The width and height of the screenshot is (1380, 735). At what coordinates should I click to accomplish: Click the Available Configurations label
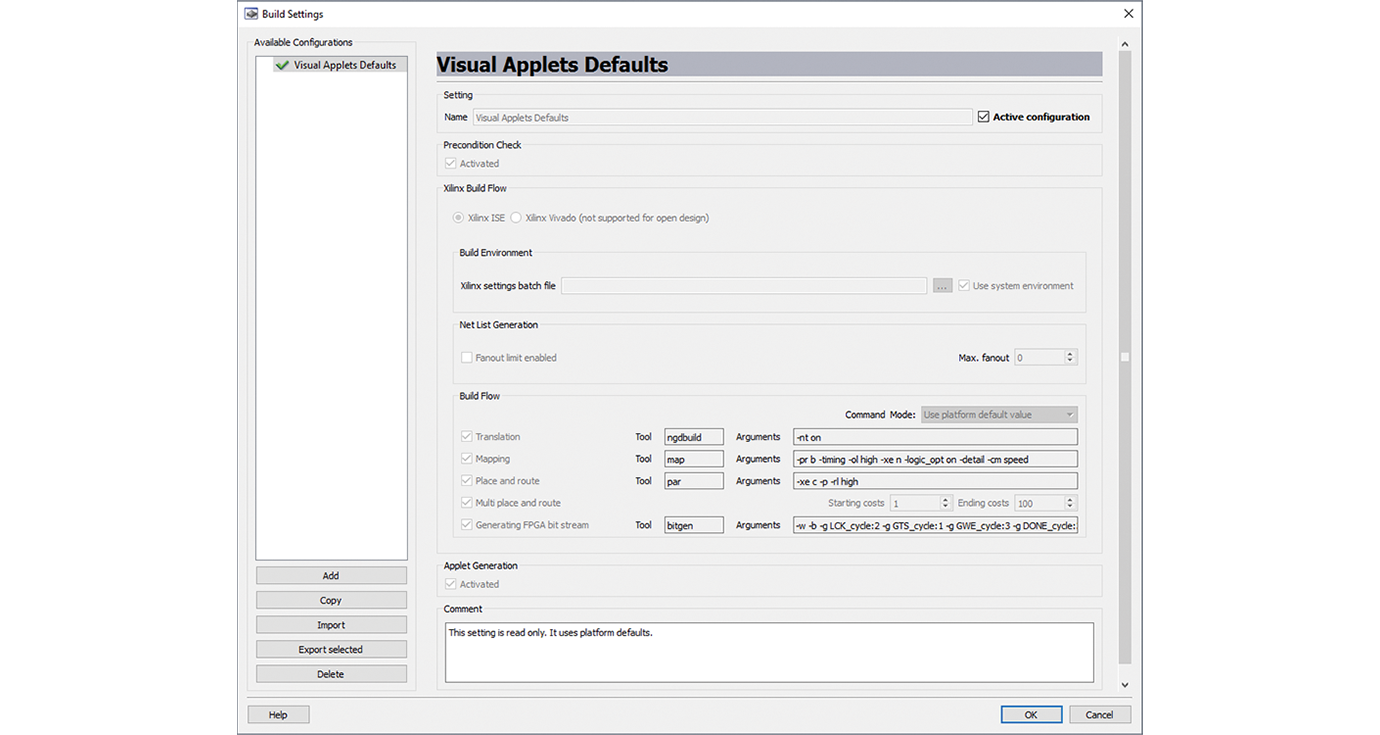pyautogui.click(x=303, y=42)
